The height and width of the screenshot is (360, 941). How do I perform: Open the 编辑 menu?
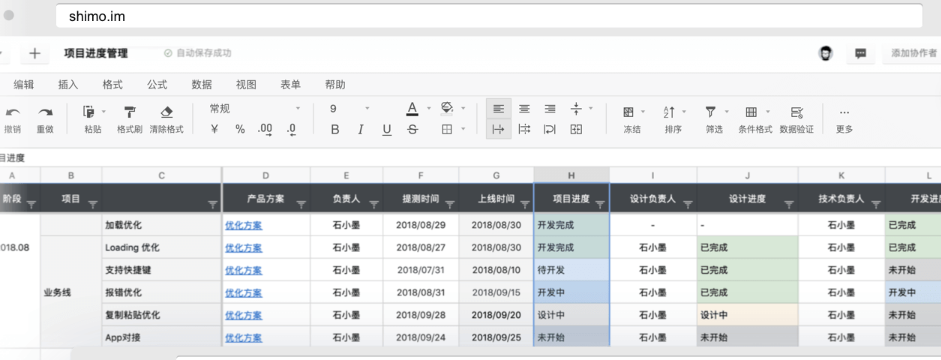[x=24, y=85]
